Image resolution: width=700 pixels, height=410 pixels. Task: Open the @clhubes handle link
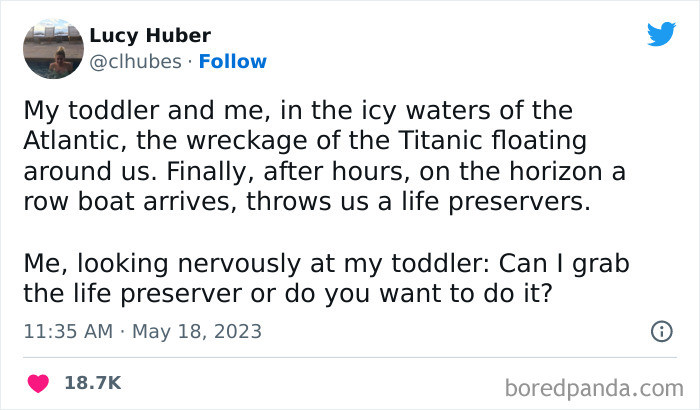(136, 61)
